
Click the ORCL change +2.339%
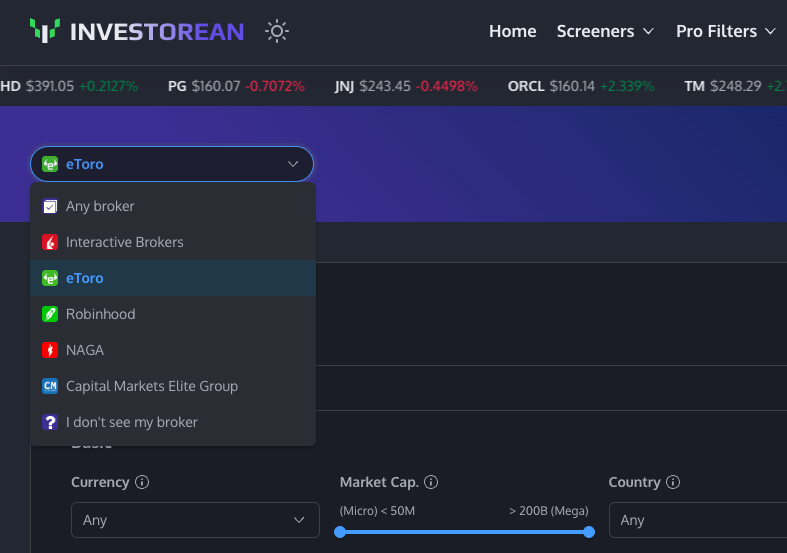[627, 86]
